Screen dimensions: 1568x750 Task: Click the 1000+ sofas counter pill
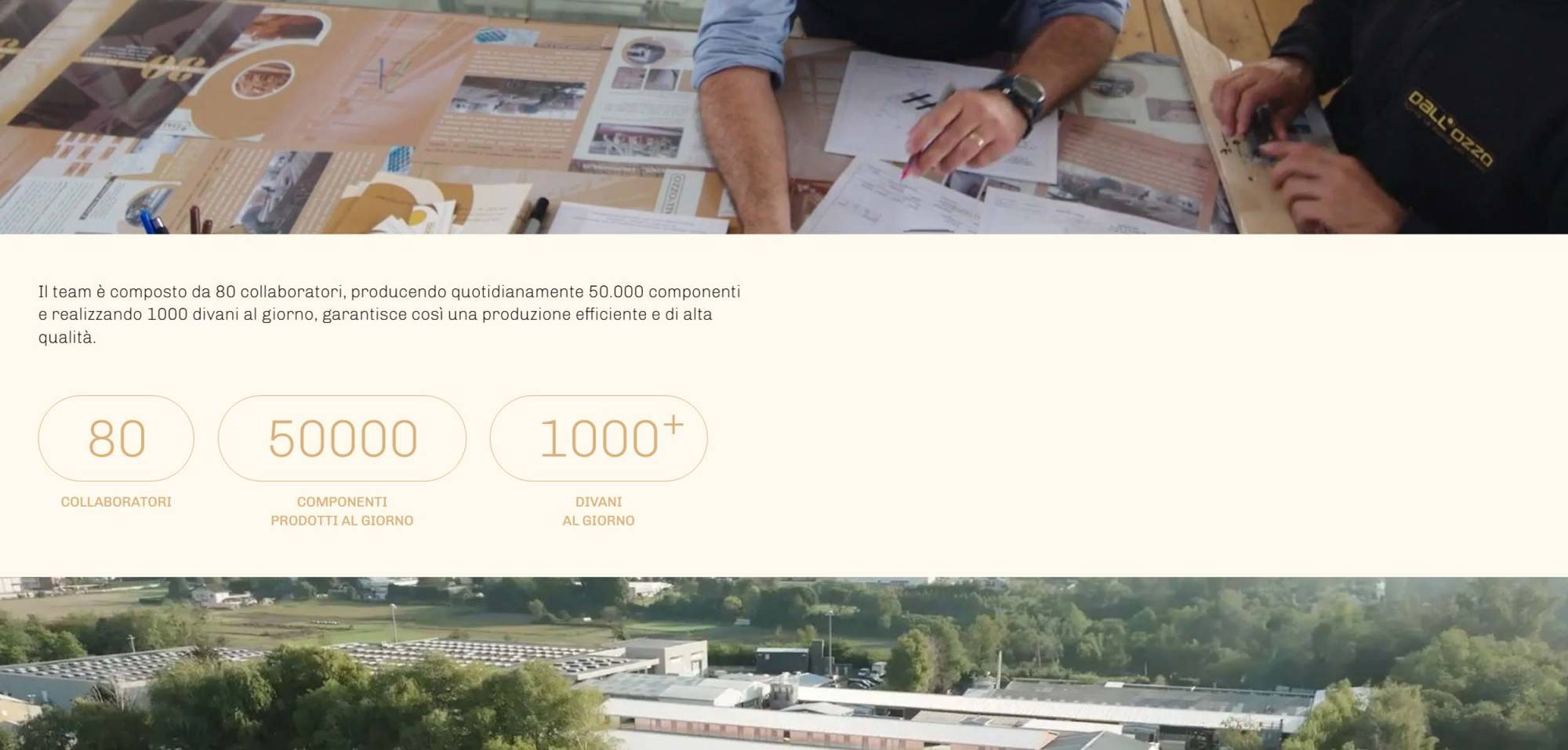click(598, 438)
